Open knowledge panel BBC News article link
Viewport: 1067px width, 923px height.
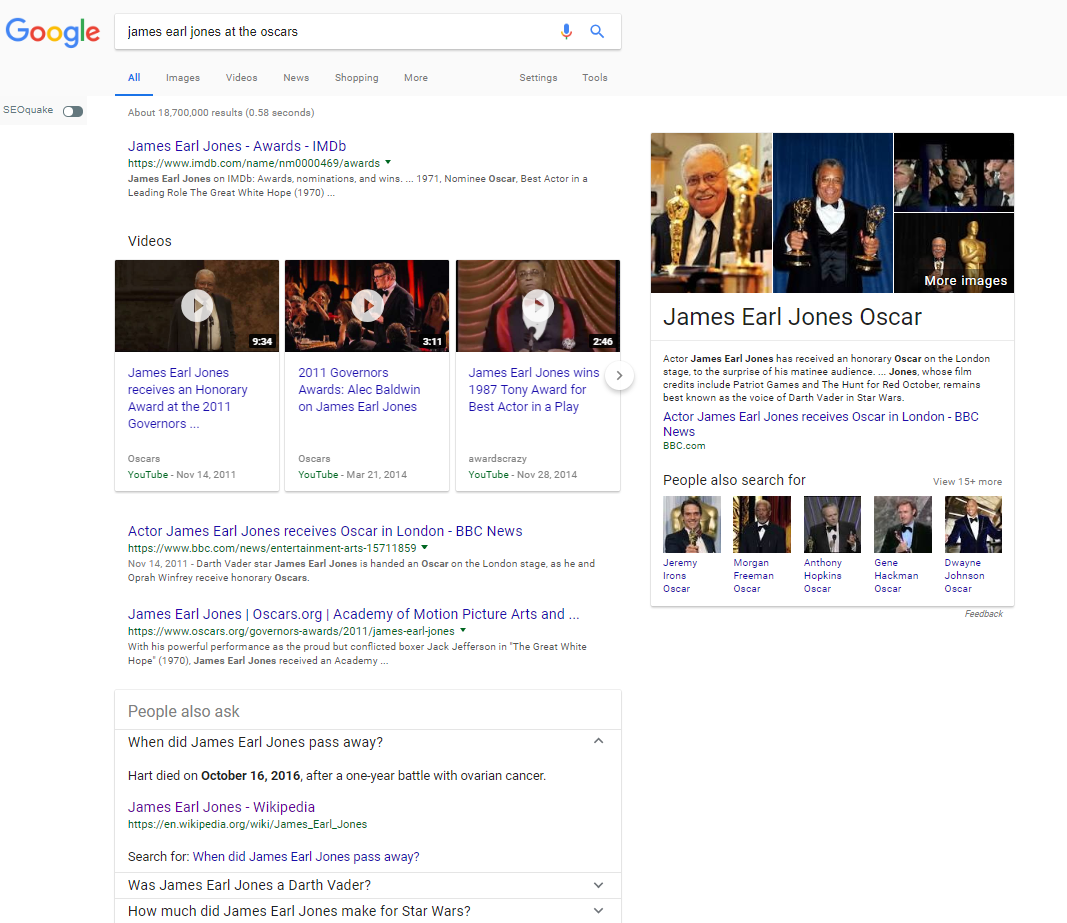coord(821,423)
